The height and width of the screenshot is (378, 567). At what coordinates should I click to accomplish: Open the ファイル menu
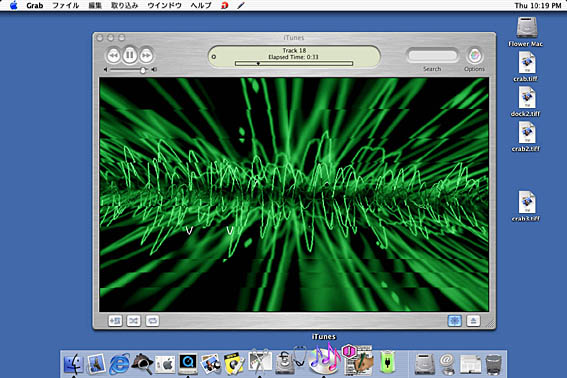click(65, 5)
